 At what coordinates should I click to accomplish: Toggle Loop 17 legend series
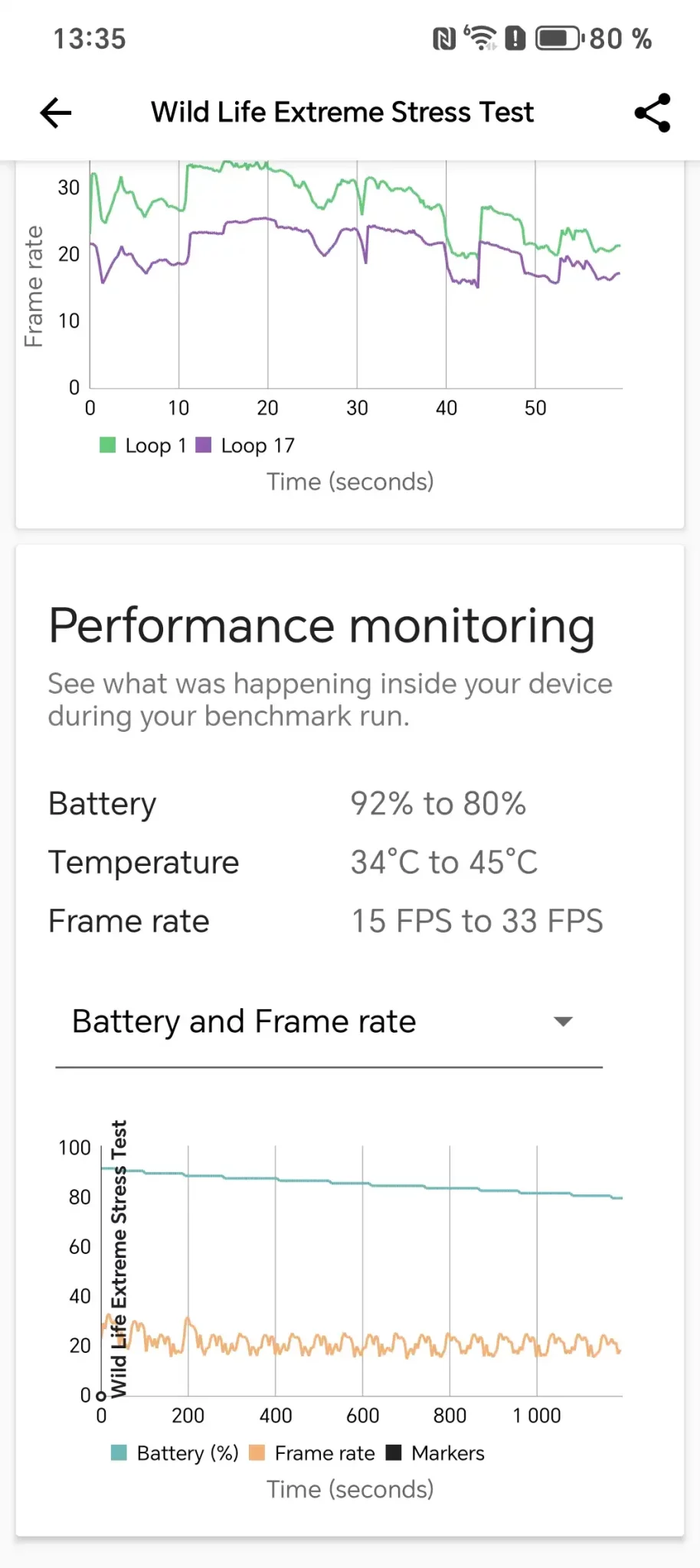(x=246, y=446)
